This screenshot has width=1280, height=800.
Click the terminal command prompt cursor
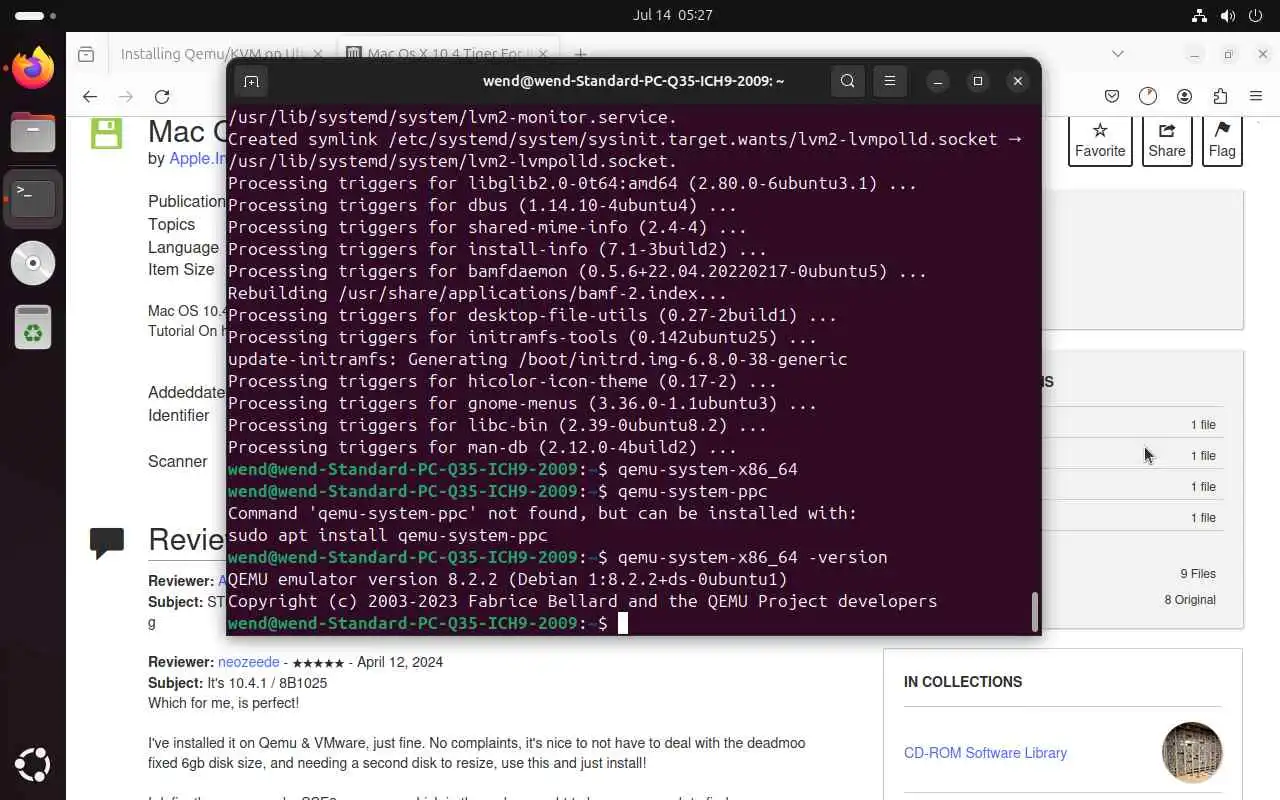622,623
